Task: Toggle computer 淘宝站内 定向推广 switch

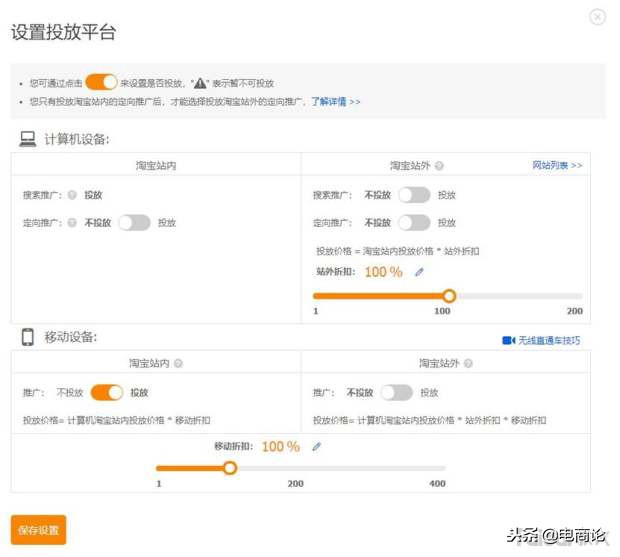Action: point(134,223)
